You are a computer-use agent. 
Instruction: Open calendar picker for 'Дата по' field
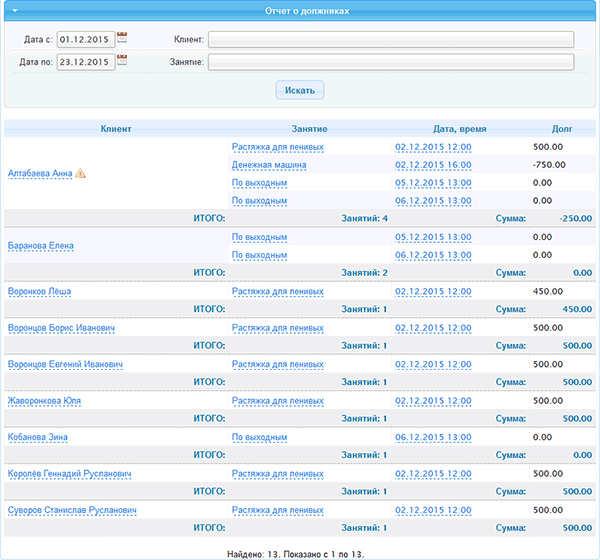[122, 60]
